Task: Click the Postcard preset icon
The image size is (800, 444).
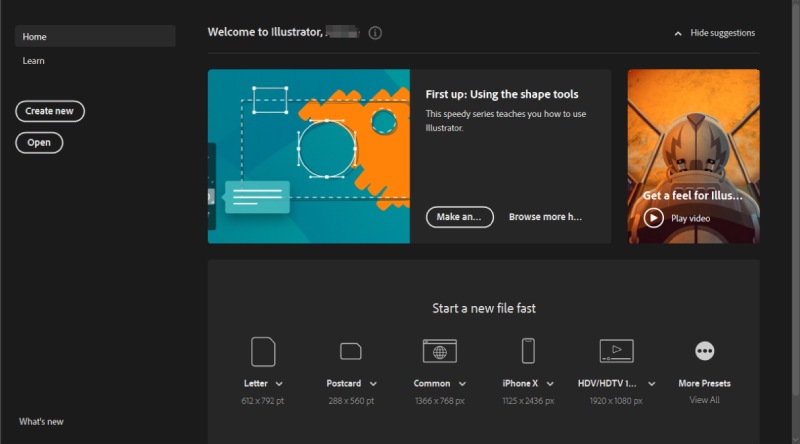Action: point(351,351)
